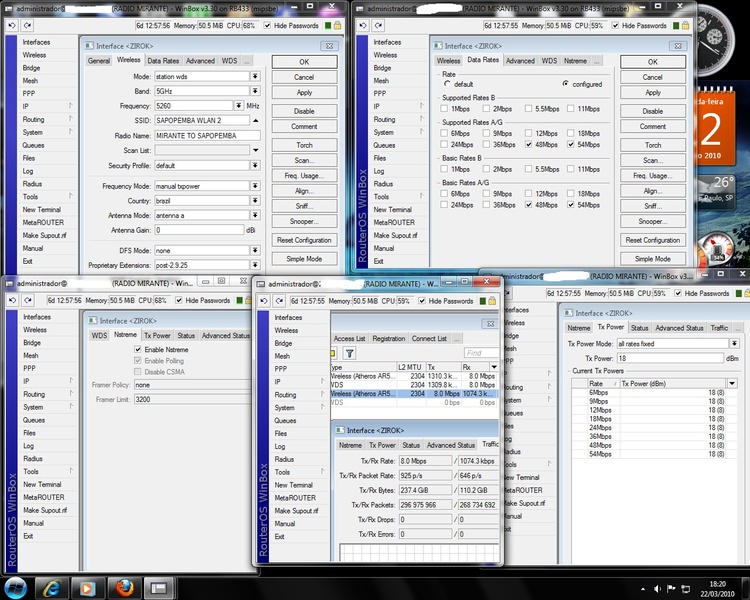Select the 'configured' Rate radio button
The image size is (750, 600).
tap(566, 84)
